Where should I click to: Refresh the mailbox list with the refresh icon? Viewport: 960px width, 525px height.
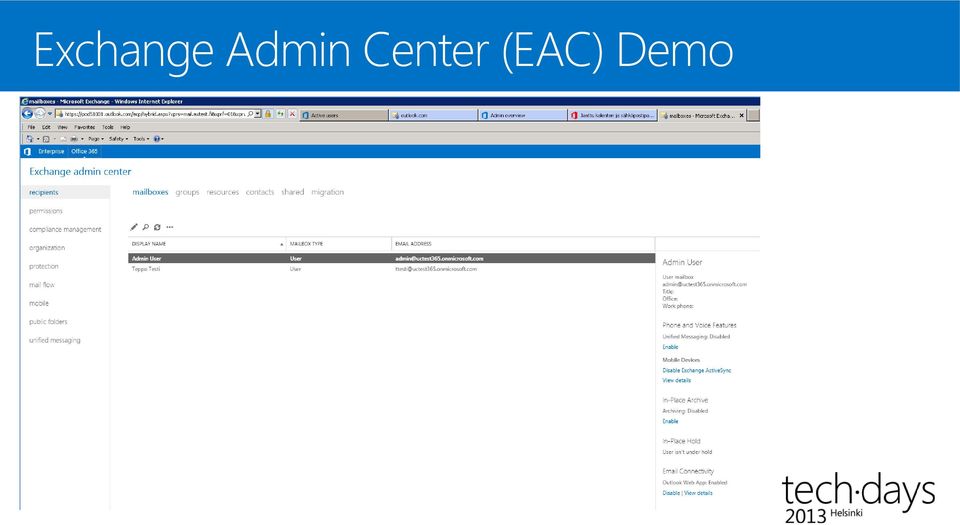pyautogui.click(x=157, y=227)
